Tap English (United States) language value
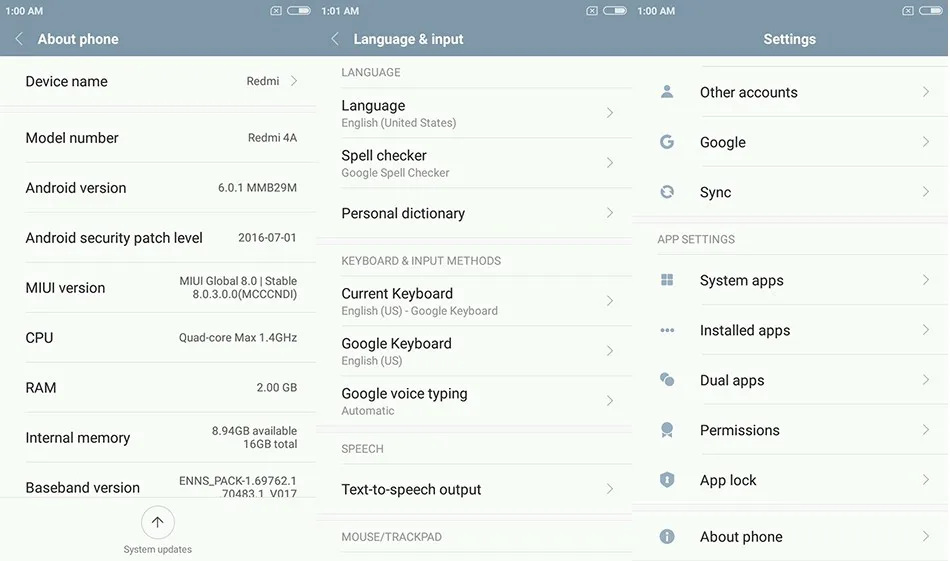The height and width of the screenshot is (561, 950). coord(399,123)
